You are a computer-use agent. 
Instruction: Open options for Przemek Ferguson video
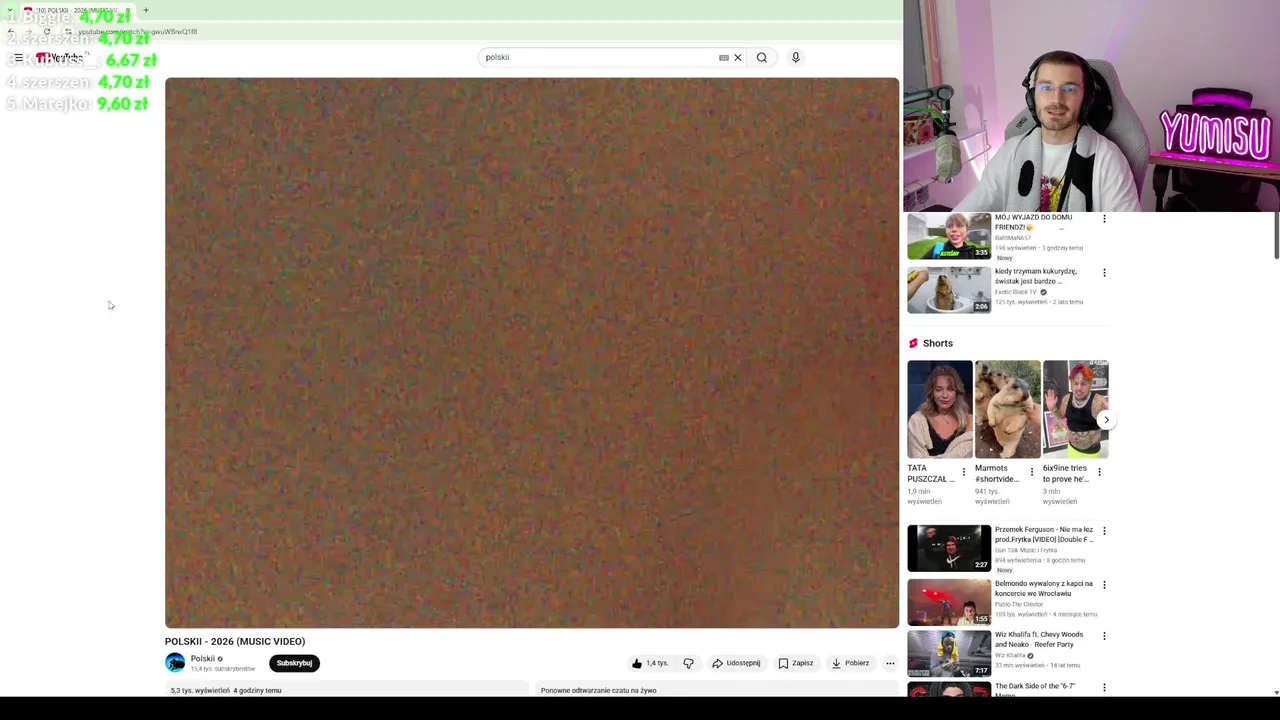point(1104,531)
